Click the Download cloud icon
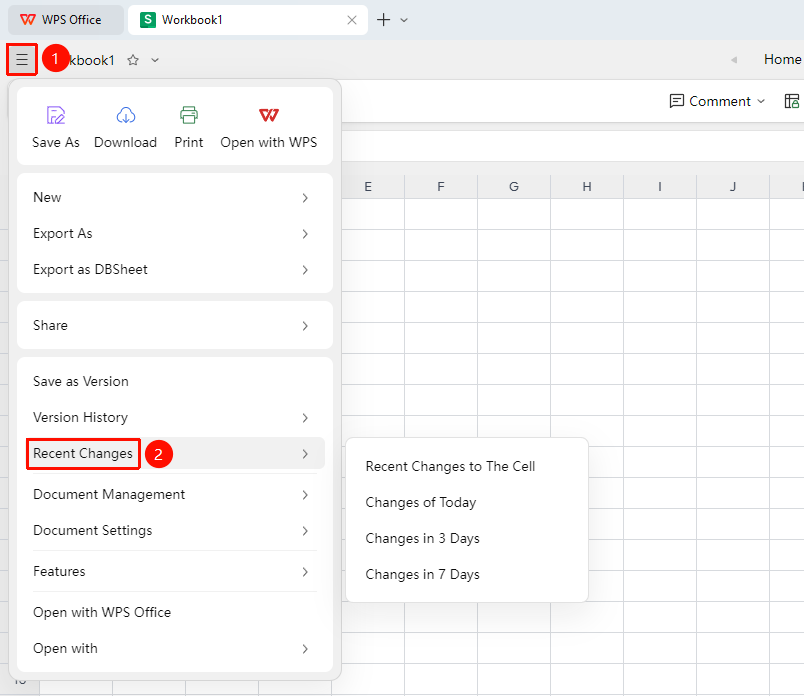The width and height of the screenshot is (804, 696). (126, 115)
